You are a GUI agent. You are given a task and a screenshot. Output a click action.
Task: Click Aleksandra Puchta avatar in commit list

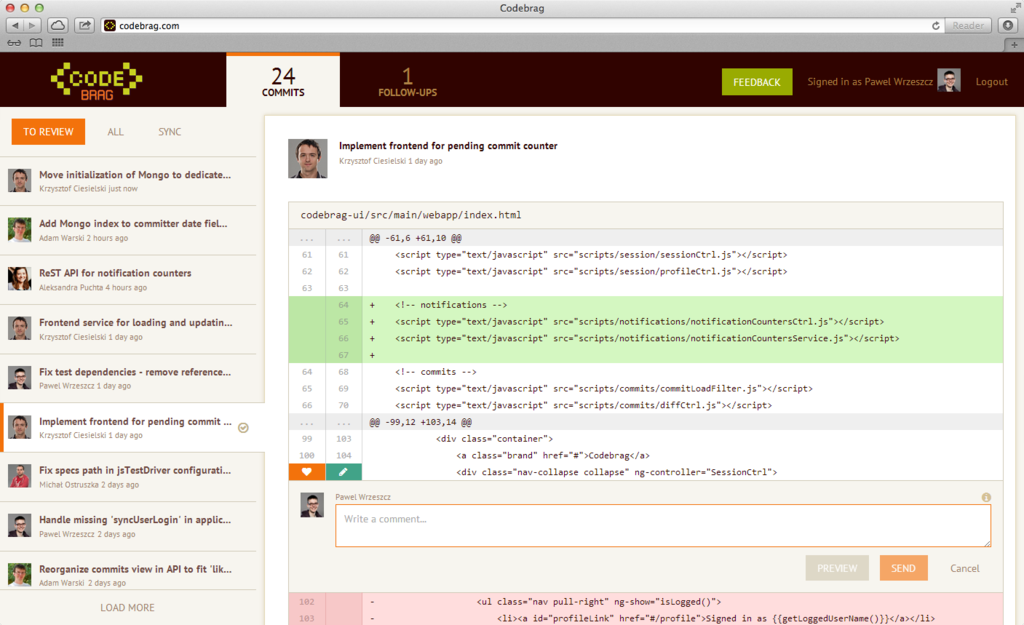click(x=20, y=278)
